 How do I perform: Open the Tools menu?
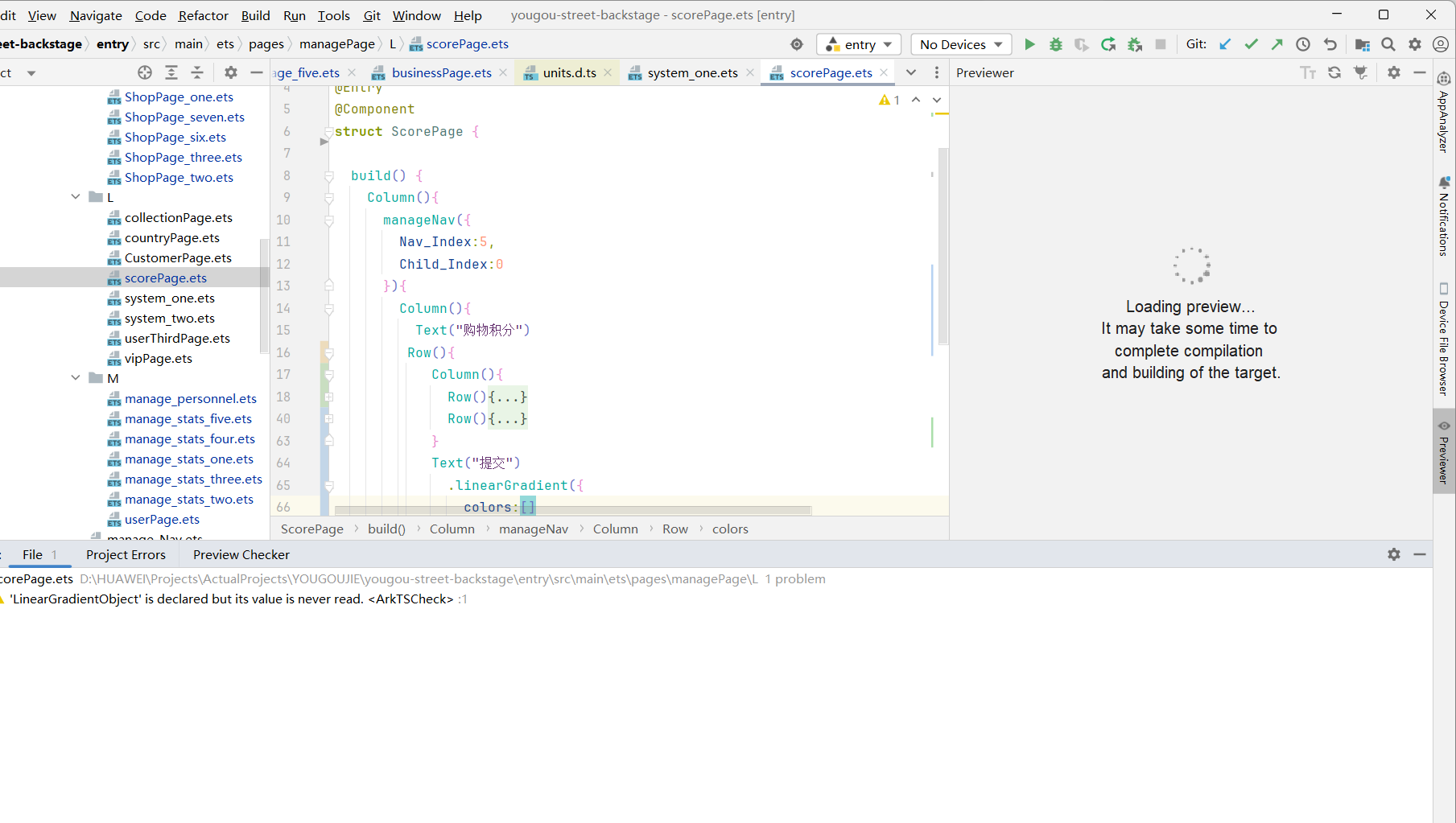pos(333,15)
